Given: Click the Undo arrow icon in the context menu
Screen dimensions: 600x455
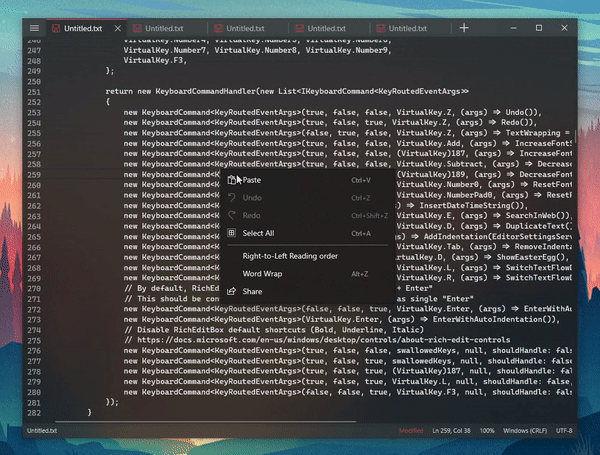Looking at the screenshot, I should (232, 198).
